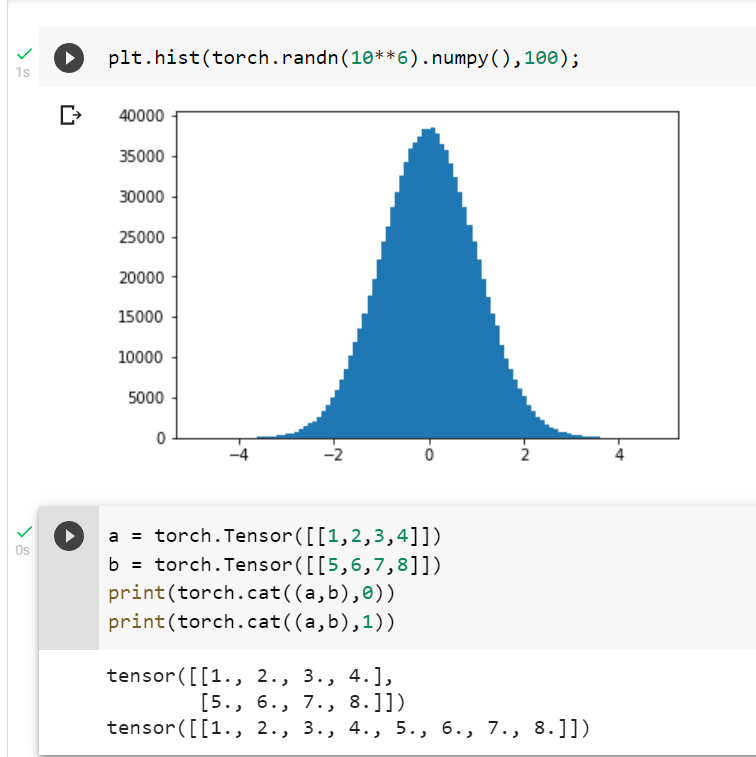Click the output row '[5., 6., 7., 8.]])'
This screenshot has width=756, height=757.
303,701
